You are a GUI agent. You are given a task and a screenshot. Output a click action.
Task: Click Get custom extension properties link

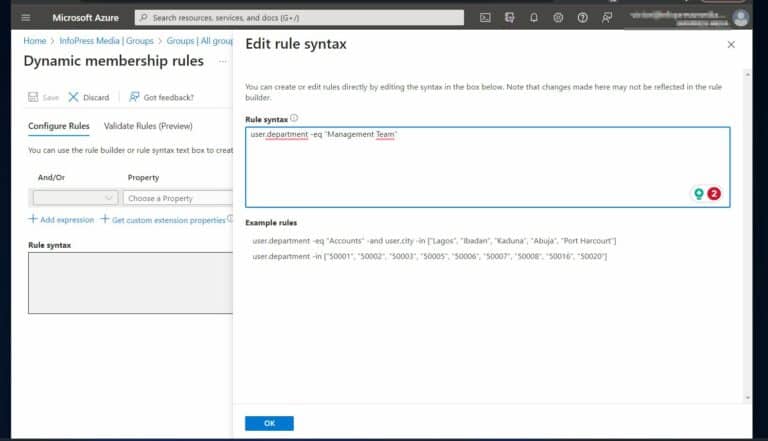tap(168, 220)
